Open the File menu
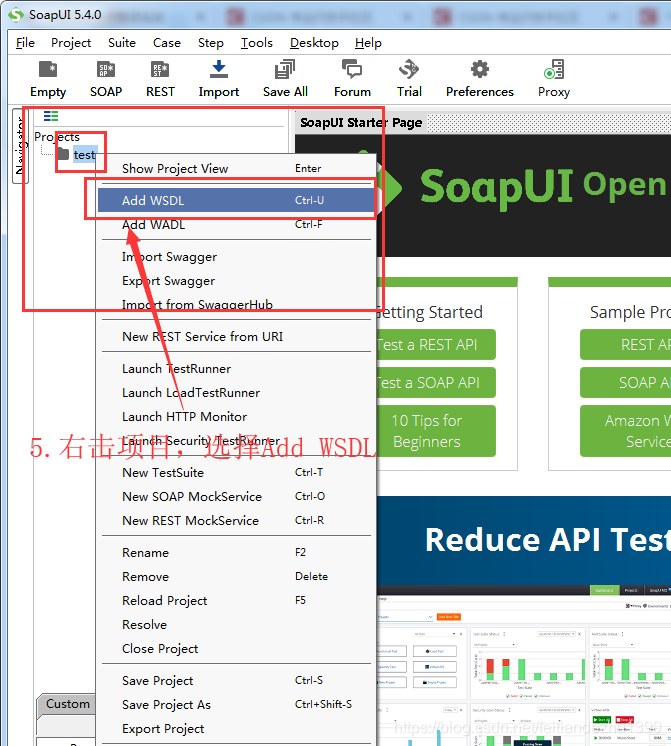The width and height of the screenshot is (671, 746). click(x=25, y=43)
